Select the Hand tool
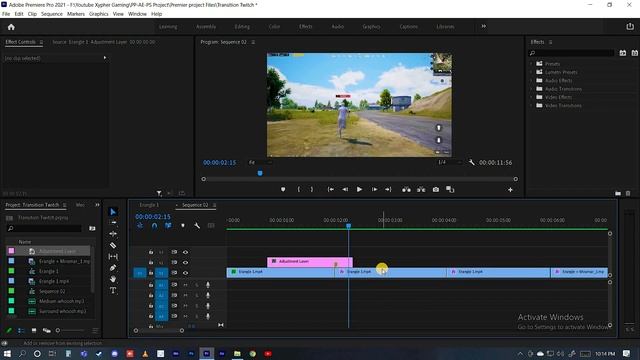The height and width of the screenshot is (360, 640). 113,279
